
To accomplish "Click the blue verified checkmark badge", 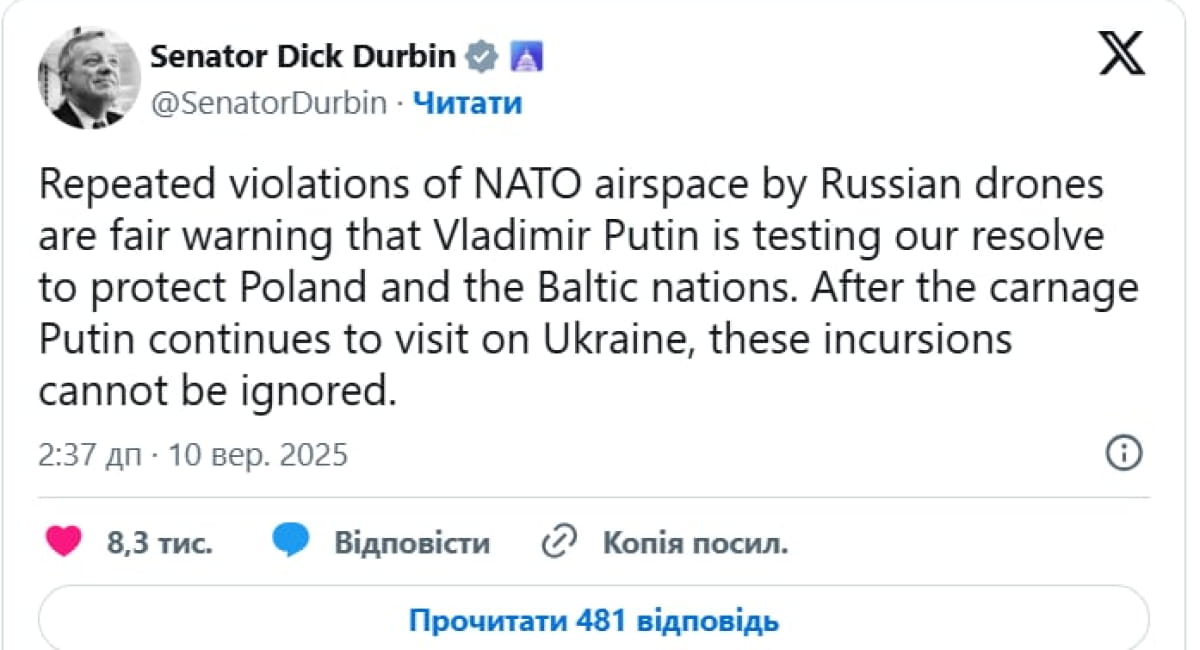I will click(483, 57).
